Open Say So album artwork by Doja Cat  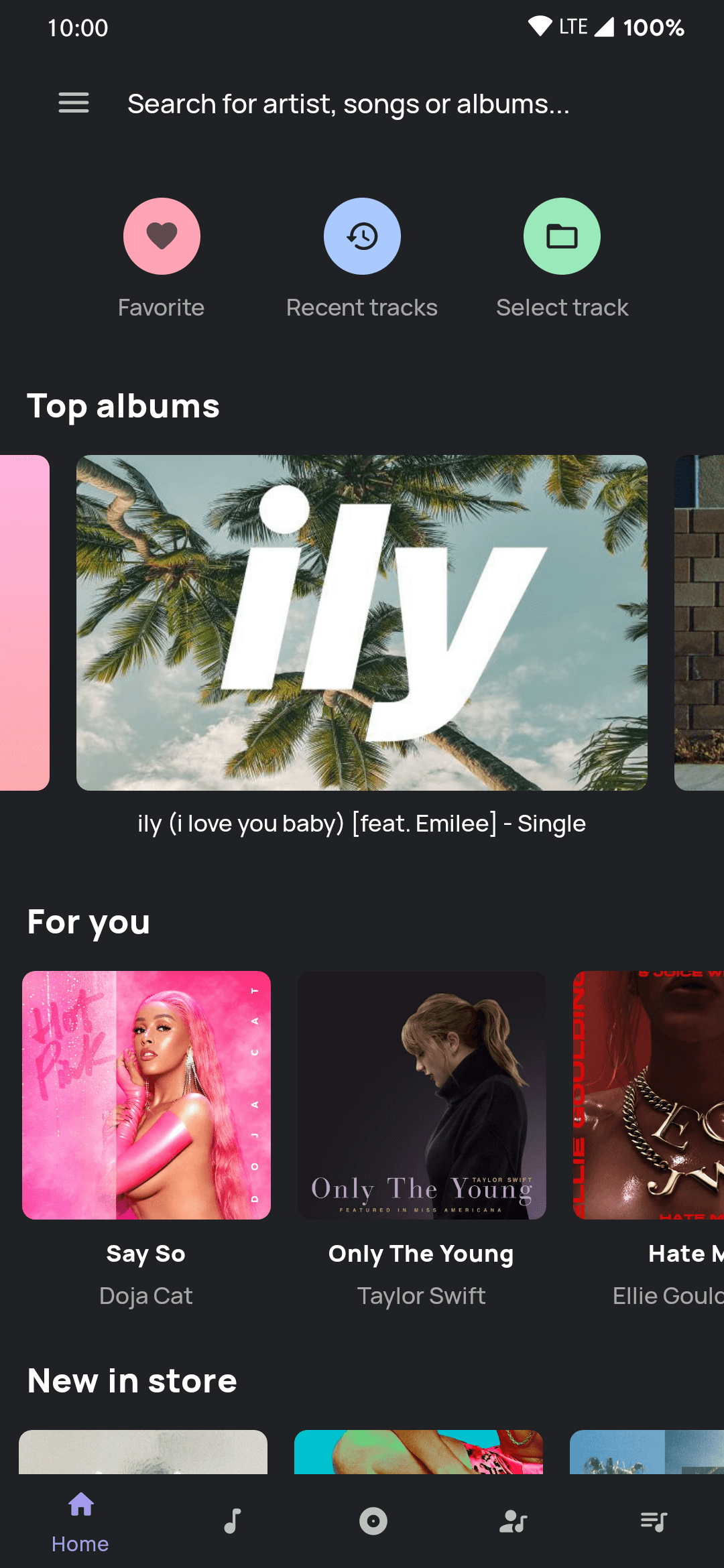(146, 1095)
